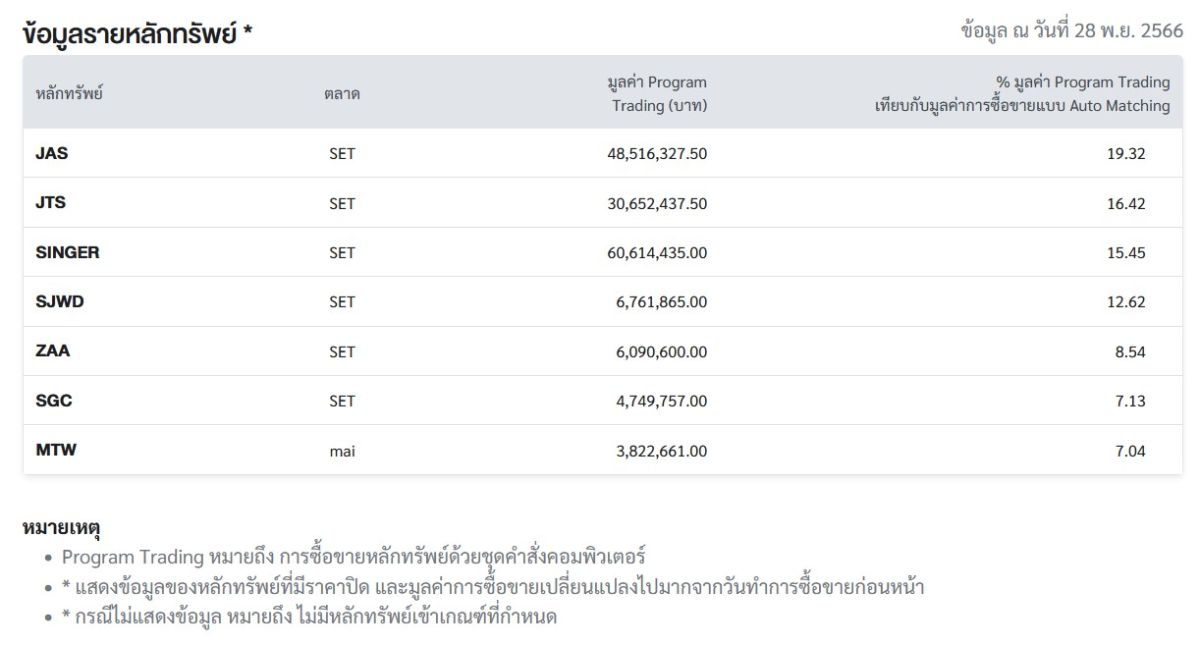Select the JAS value 48,516,327.50
Image resolution: width=1200 pixels, height=645 pixels.
[x=657, y=154]
